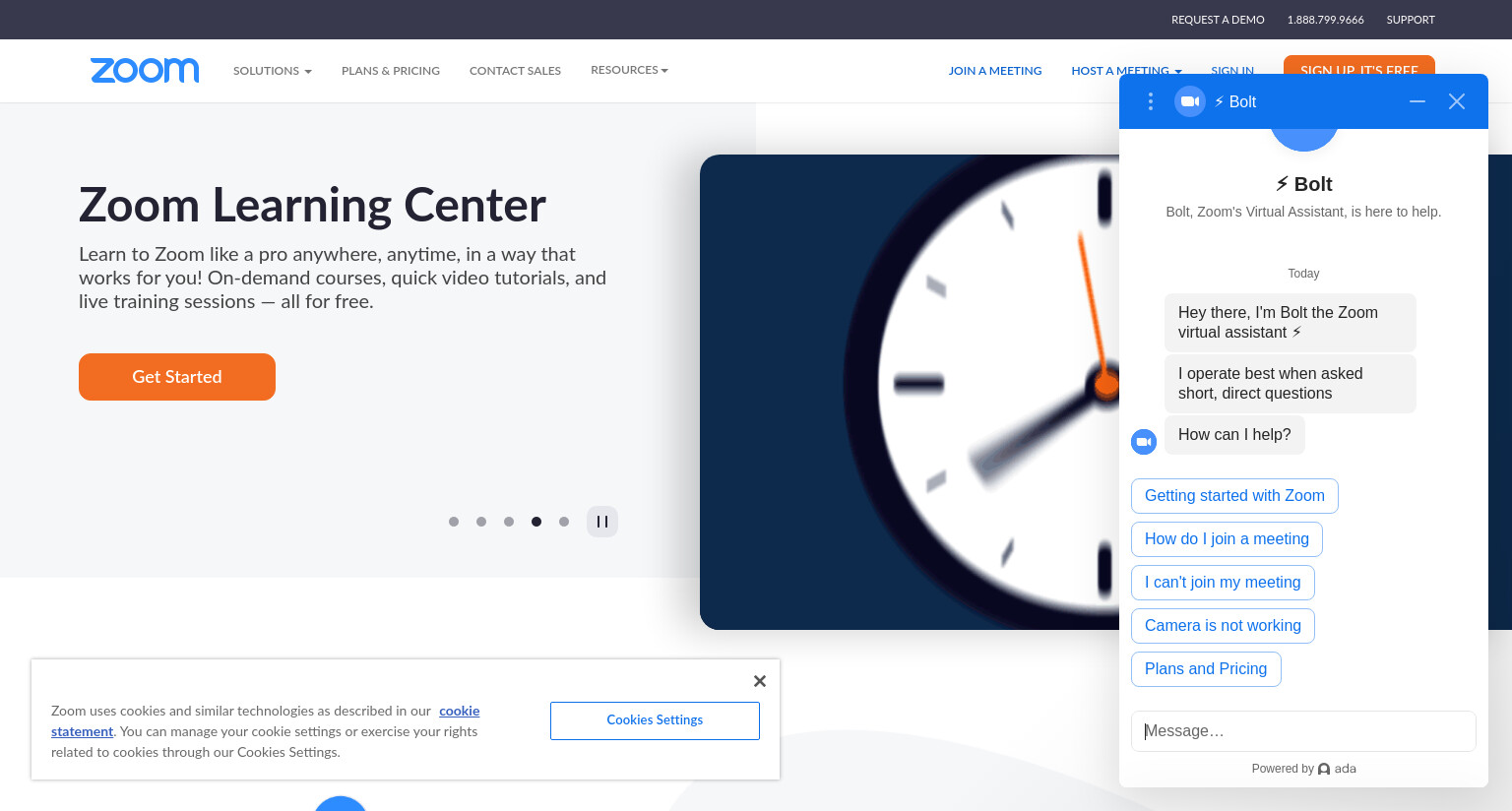Click the 'How can I help?' chat message
This screenshot has height=811, width=1512.
pyautogui.click(x=1234, y=435)
